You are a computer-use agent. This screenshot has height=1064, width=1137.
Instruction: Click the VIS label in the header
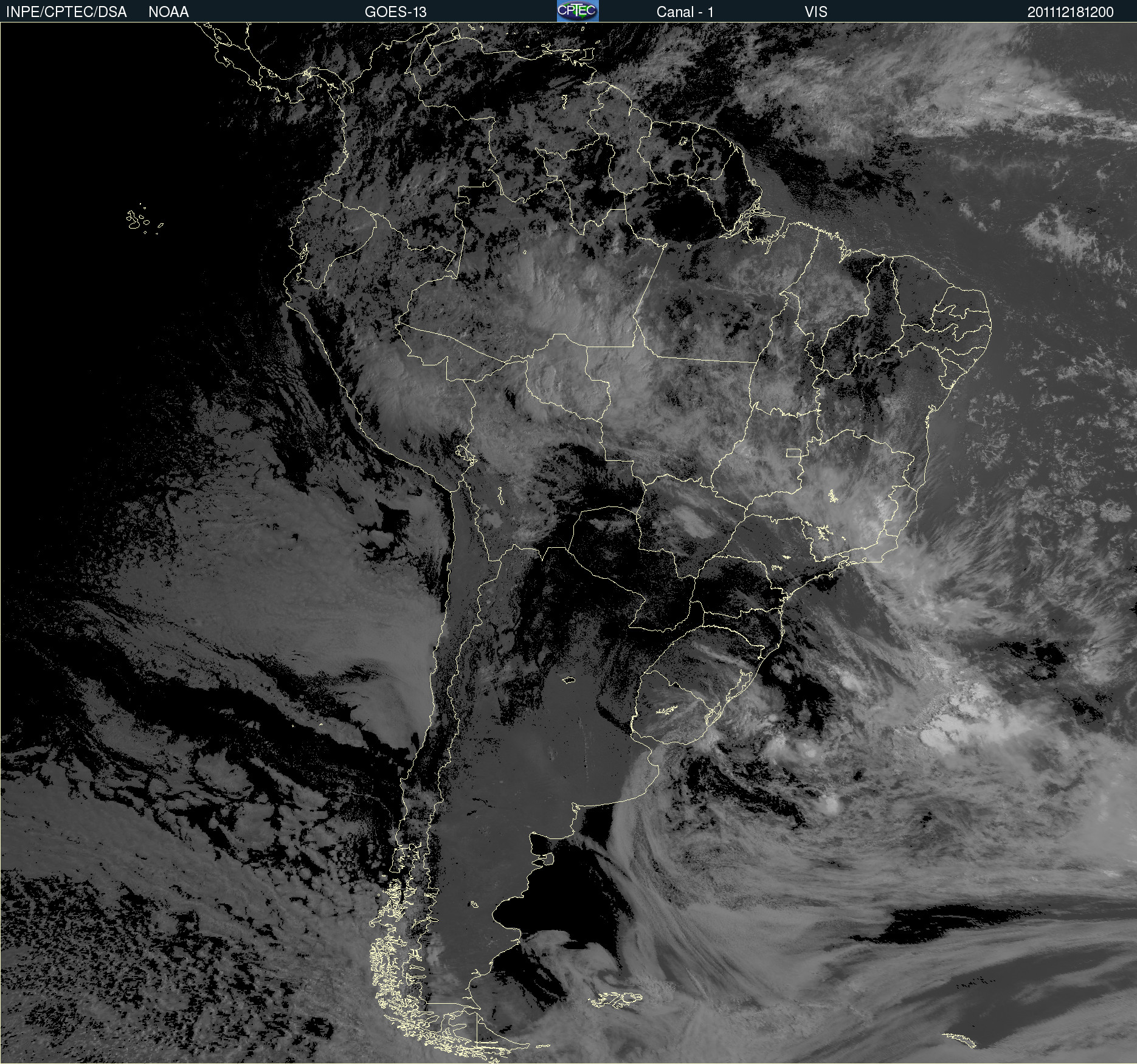point(816,12)
